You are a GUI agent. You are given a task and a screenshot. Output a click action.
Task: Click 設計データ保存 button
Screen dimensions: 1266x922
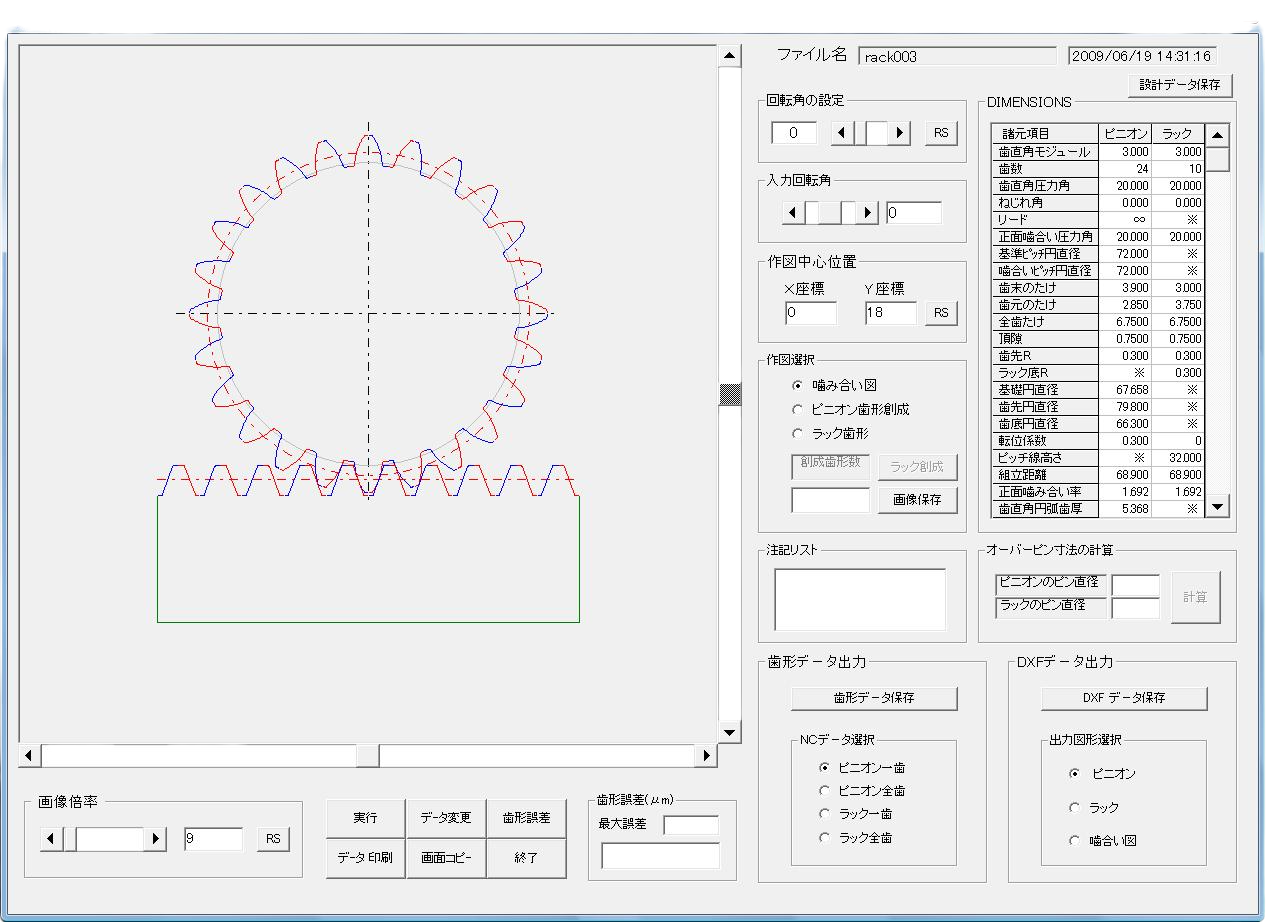coord(1180,85)
